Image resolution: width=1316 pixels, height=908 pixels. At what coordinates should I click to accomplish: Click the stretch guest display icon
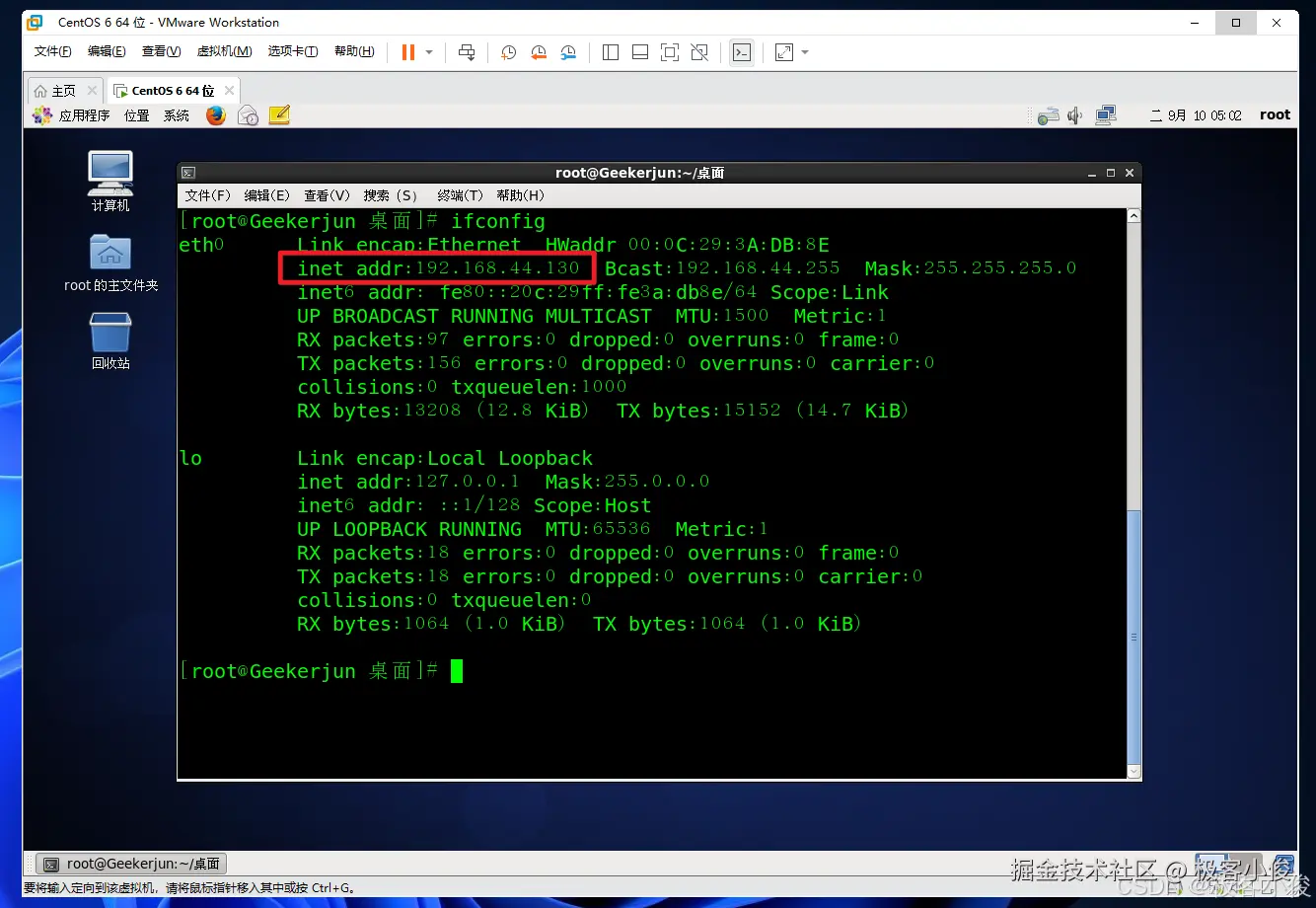coord(784,52)
